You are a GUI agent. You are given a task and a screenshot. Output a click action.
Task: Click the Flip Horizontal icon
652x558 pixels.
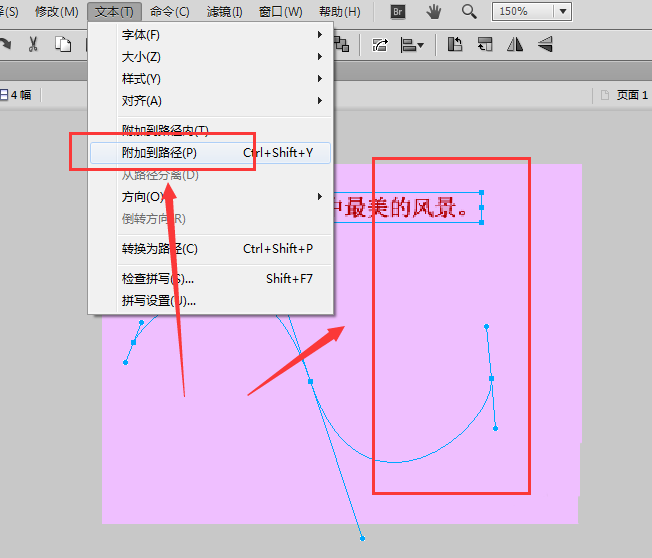515,44
